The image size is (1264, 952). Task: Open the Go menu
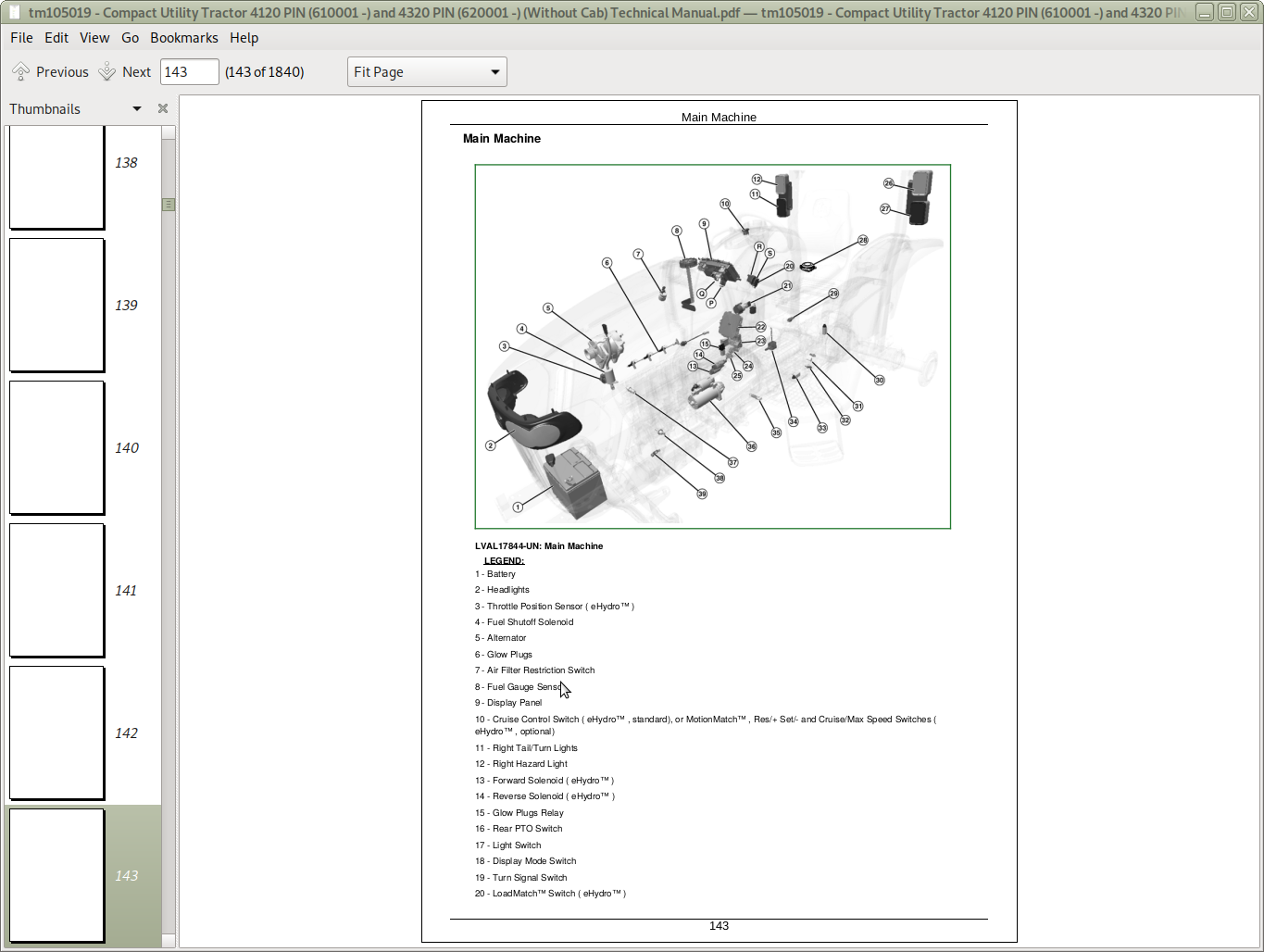coord(130,38)
